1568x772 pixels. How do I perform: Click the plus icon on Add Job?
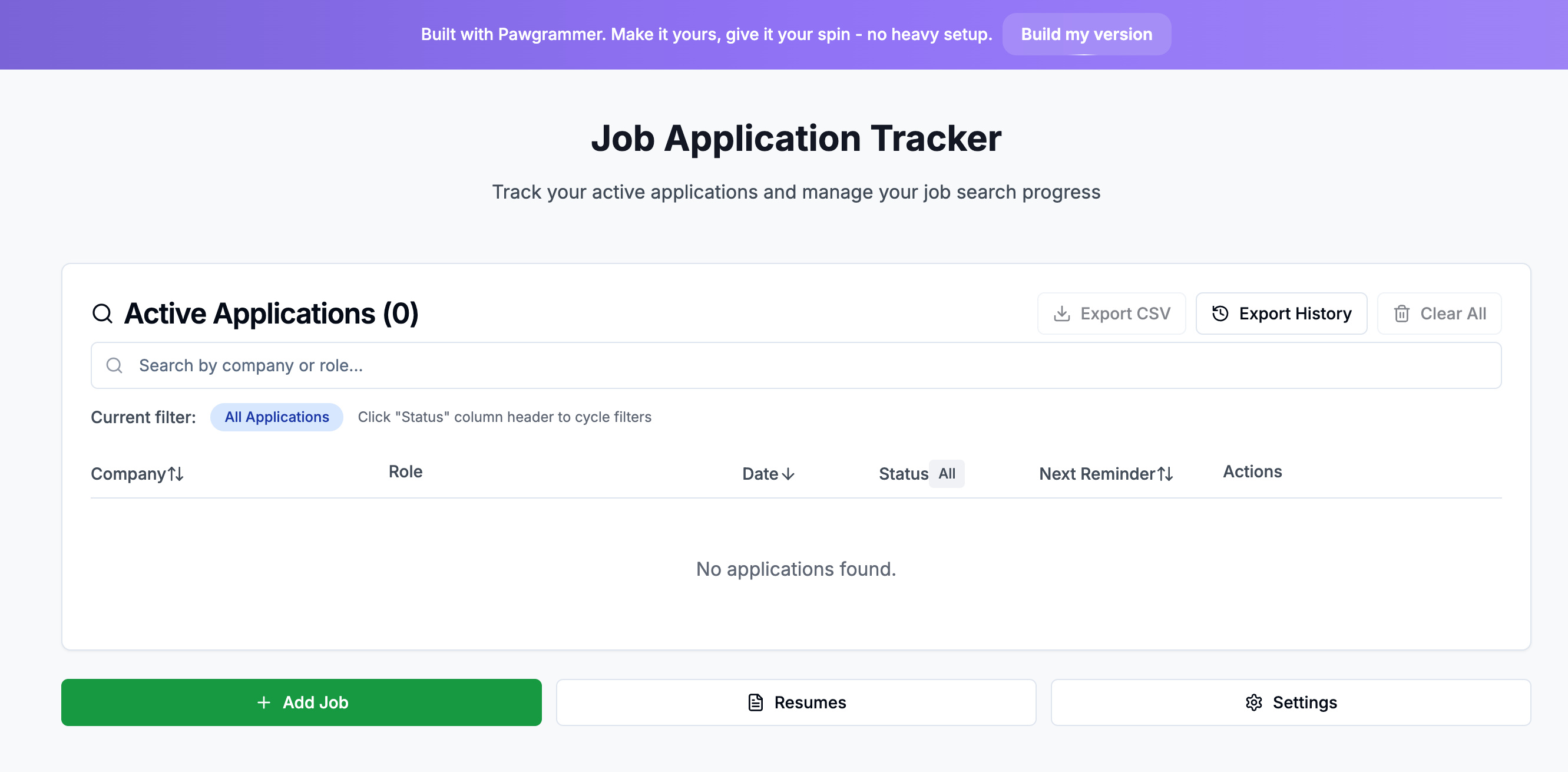[x=263, y=702]
